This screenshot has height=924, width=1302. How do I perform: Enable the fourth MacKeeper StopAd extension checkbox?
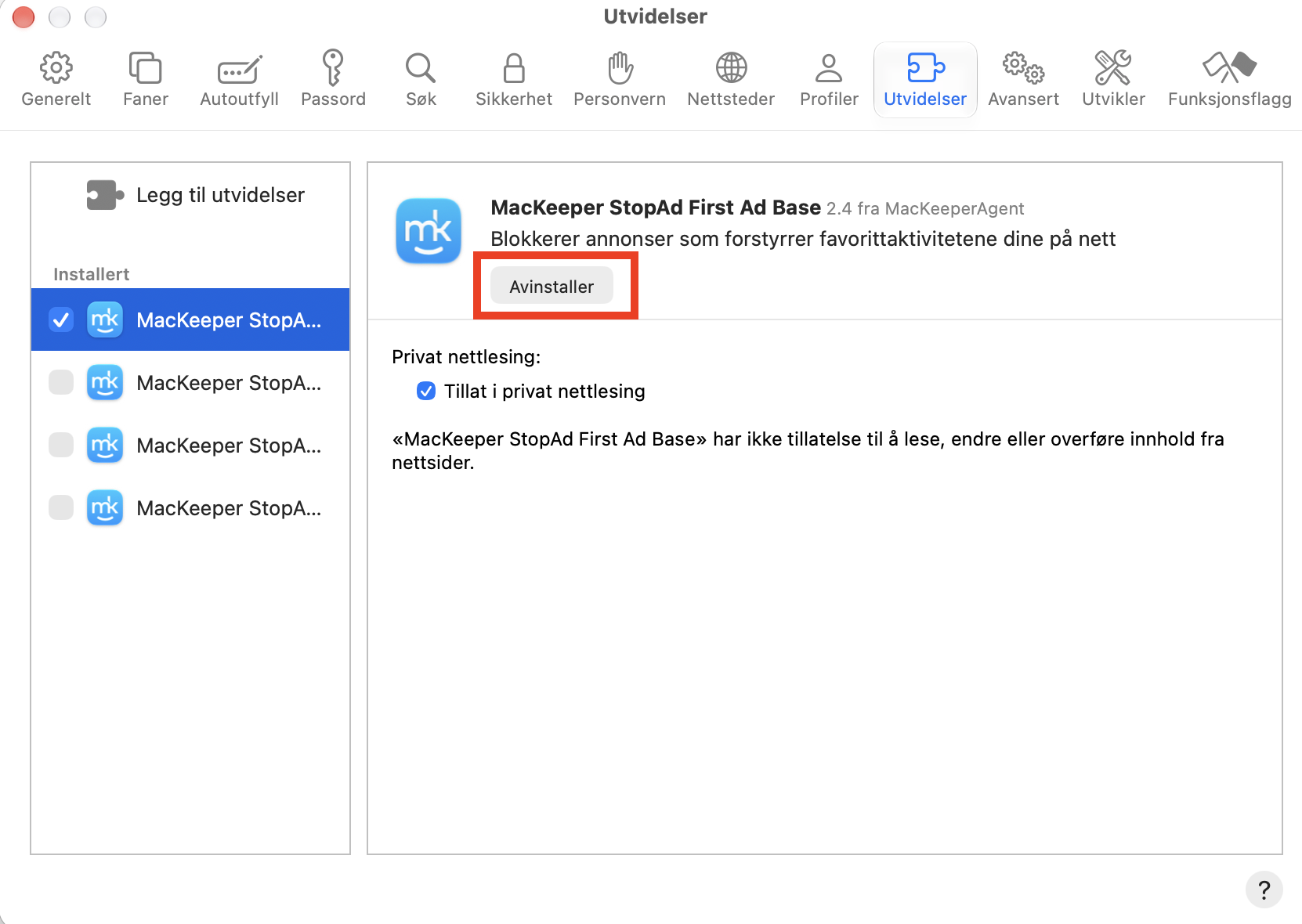coord(61,507)
